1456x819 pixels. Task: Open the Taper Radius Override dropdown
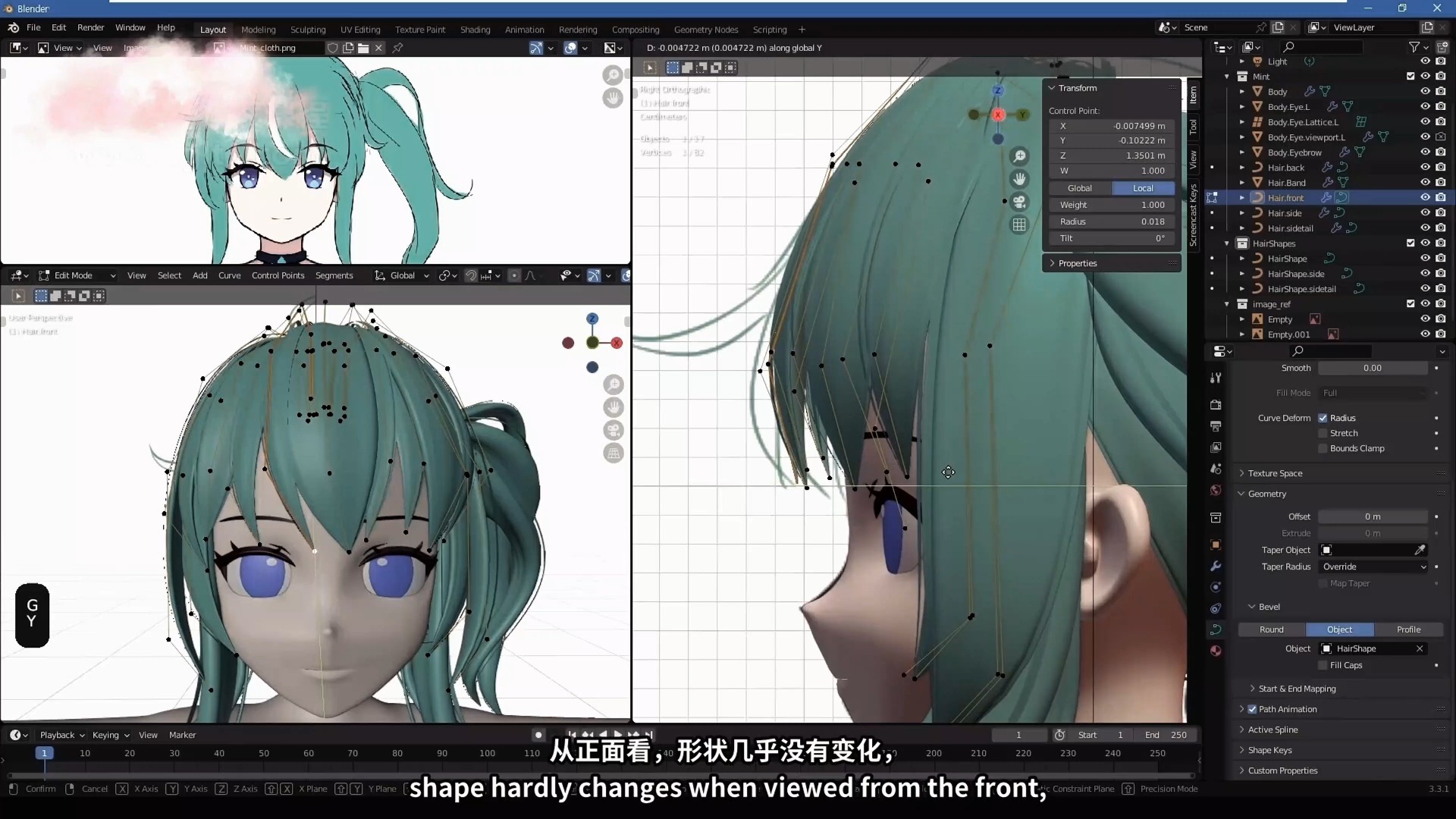pos(1373,566)
